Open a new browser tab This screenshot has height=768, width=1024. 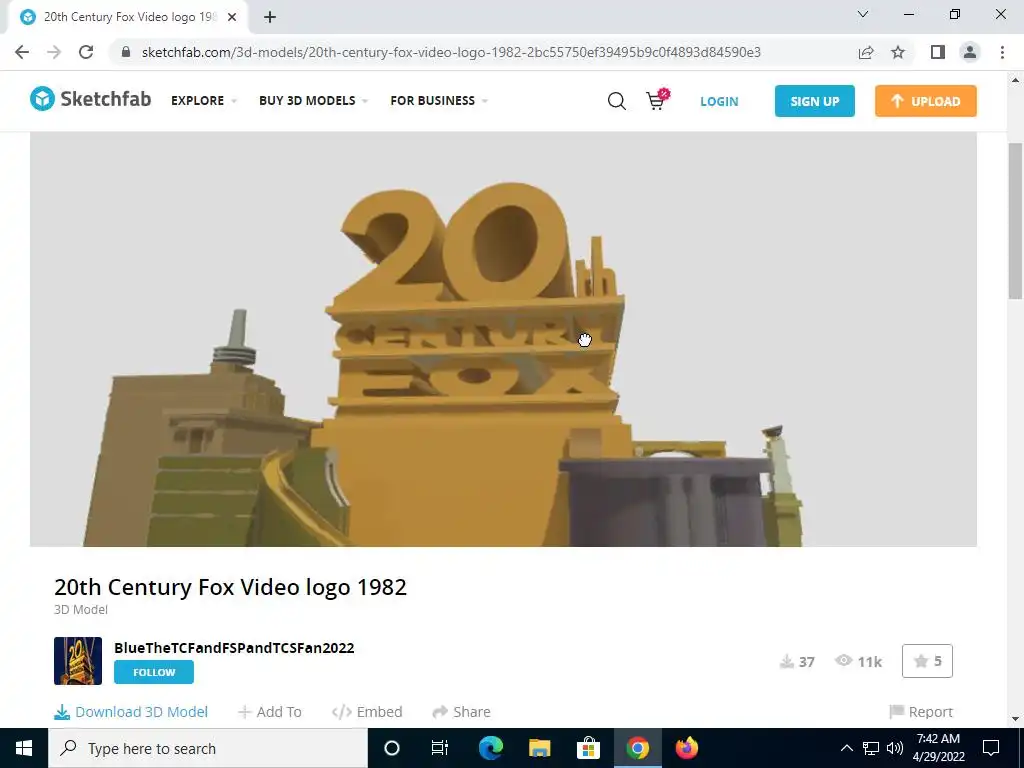coord(270,17)
